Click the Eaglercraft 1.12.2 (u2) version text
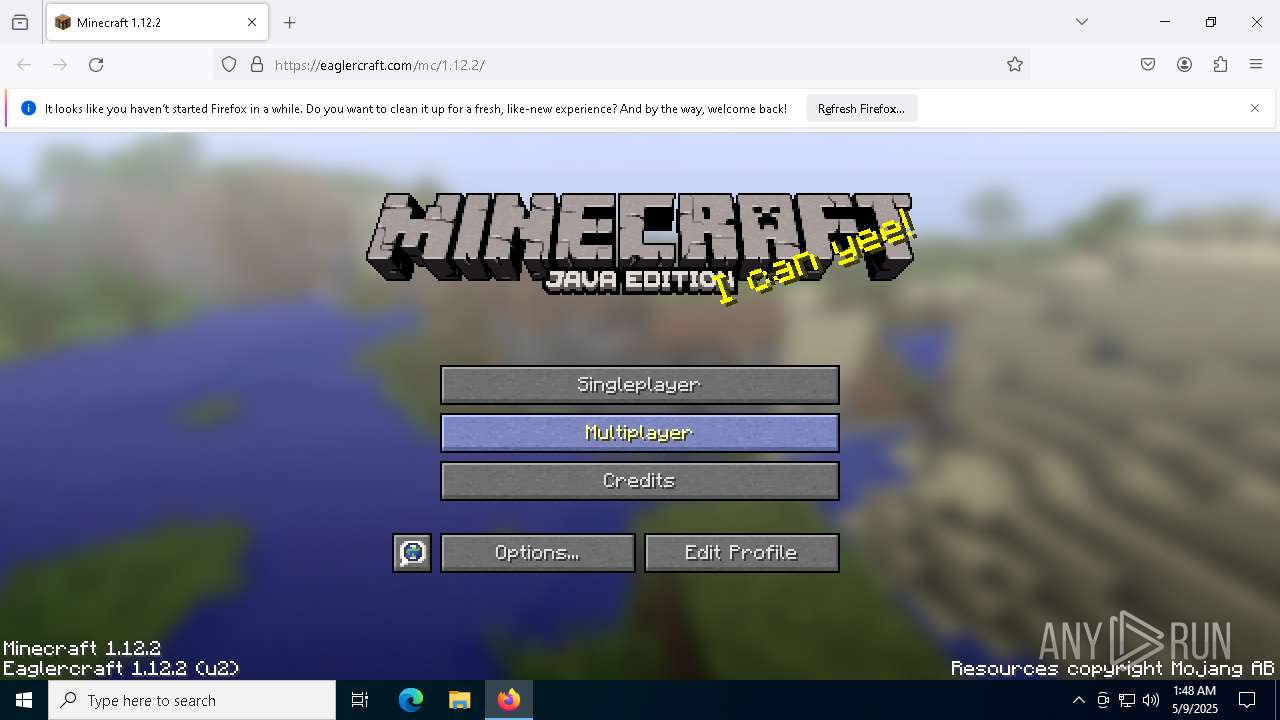This screenshot has width=1280, height=720. 121,668
